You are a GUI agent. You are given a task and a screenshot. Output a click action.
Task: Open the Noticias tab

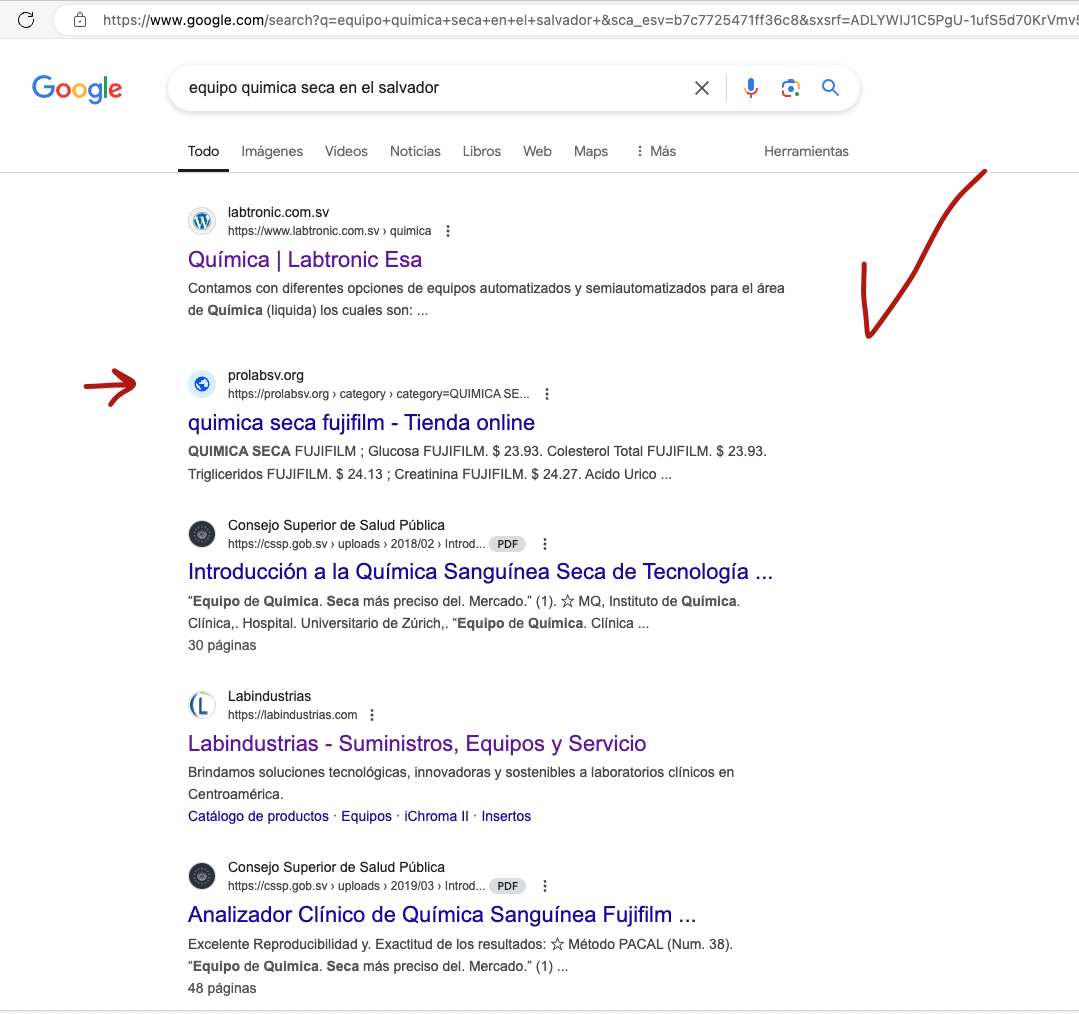point(415,151)
